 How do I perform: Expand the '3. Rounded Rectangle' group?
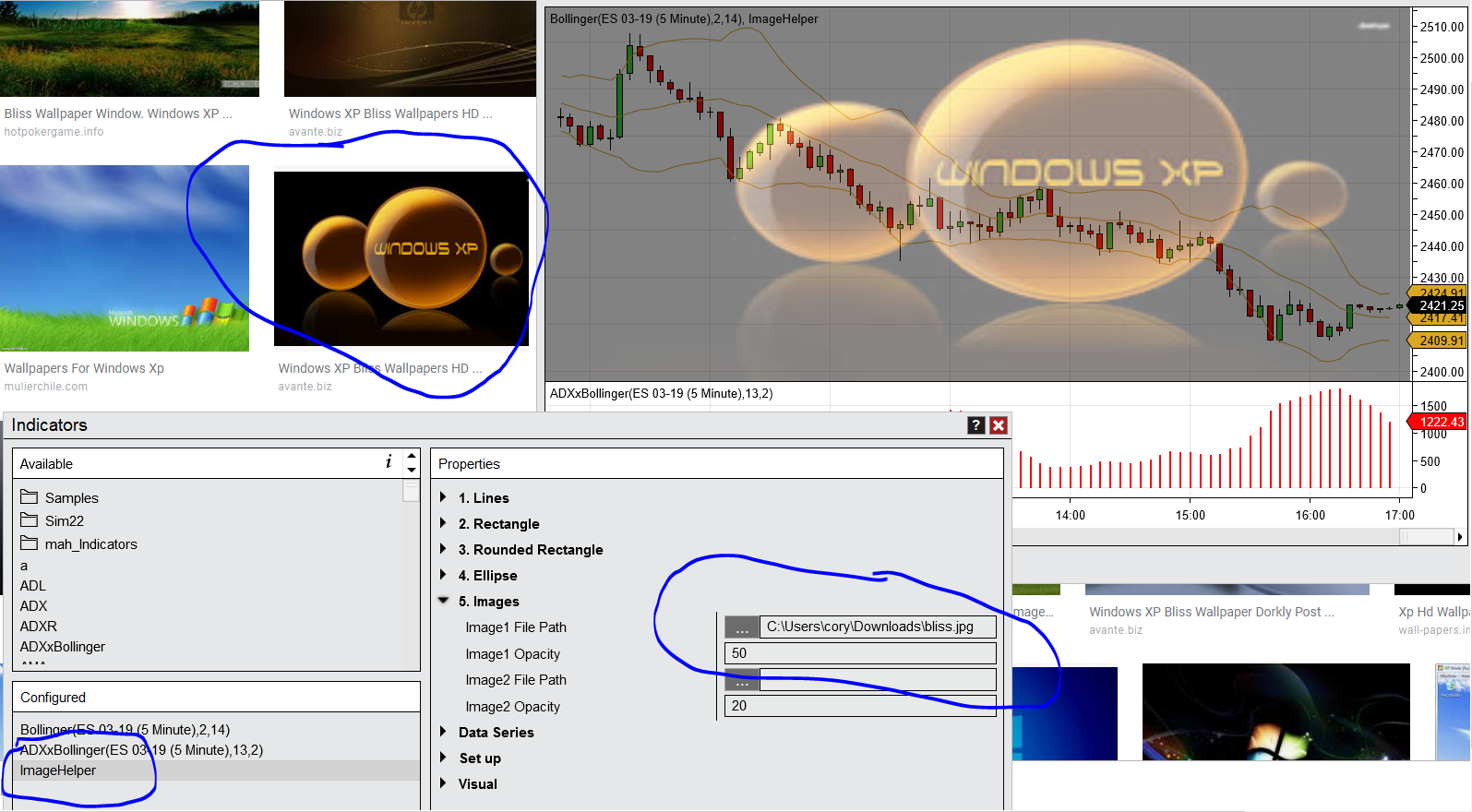pos(443,549)
